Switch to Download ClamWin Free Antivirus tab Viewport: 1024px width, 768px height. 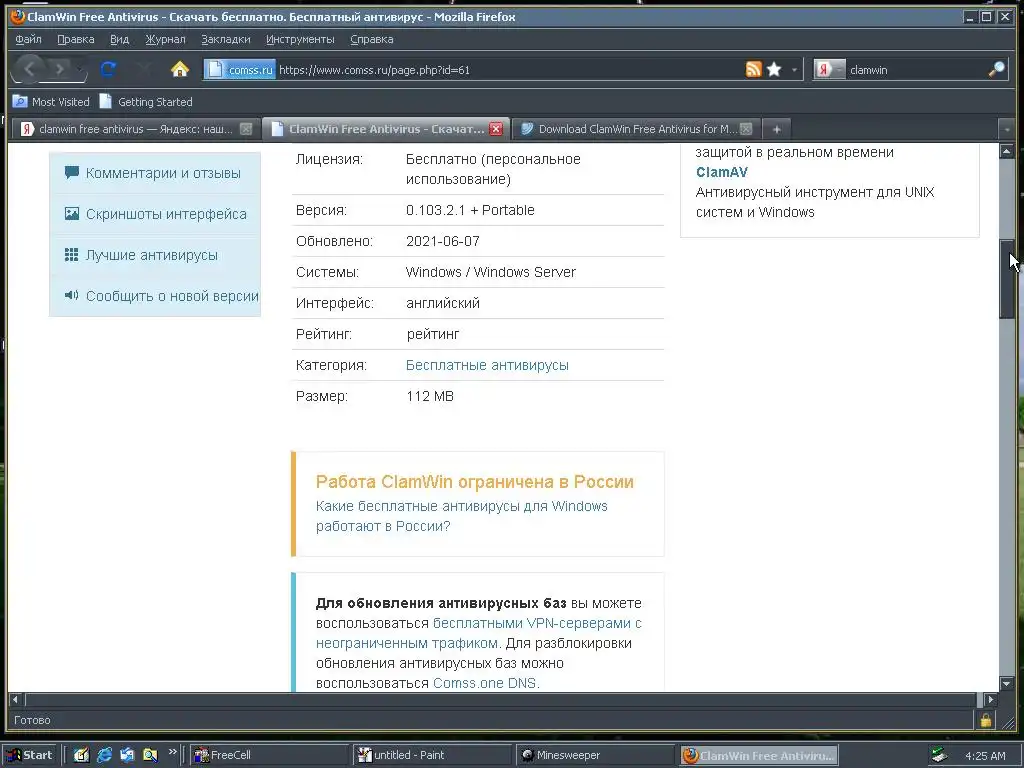tap(637, 129)
